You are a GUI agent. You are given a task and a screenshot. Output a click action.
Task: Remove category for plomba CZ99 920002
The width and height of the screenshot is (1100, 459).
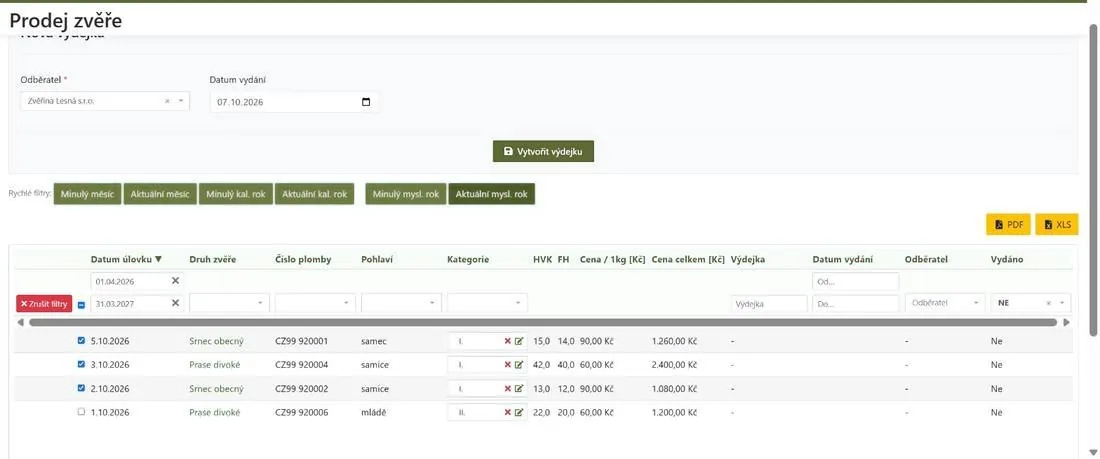tap(507, 389)
